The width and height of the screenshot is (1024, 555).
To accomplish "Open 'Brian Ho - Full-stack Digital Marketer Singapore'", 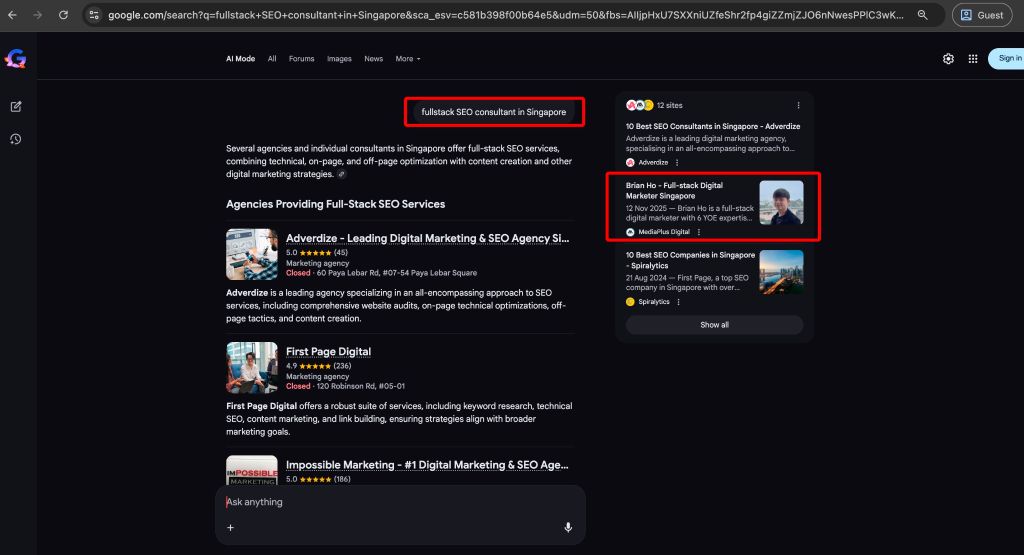I will click(674, 191).
